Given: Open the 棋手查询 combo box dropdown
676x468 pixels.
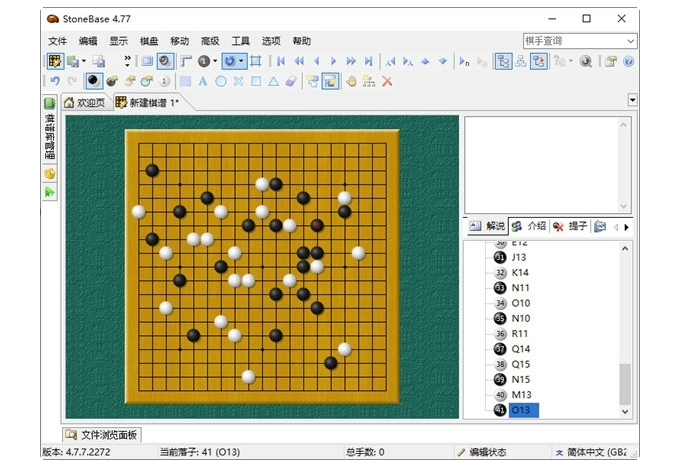Looking at the screenshot, I should tap(631, 41).
